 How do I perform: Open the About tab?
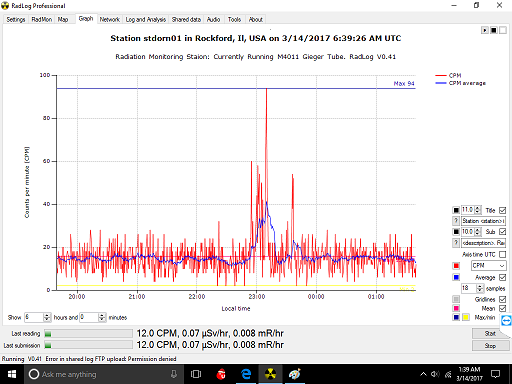(x=256, y=19)
